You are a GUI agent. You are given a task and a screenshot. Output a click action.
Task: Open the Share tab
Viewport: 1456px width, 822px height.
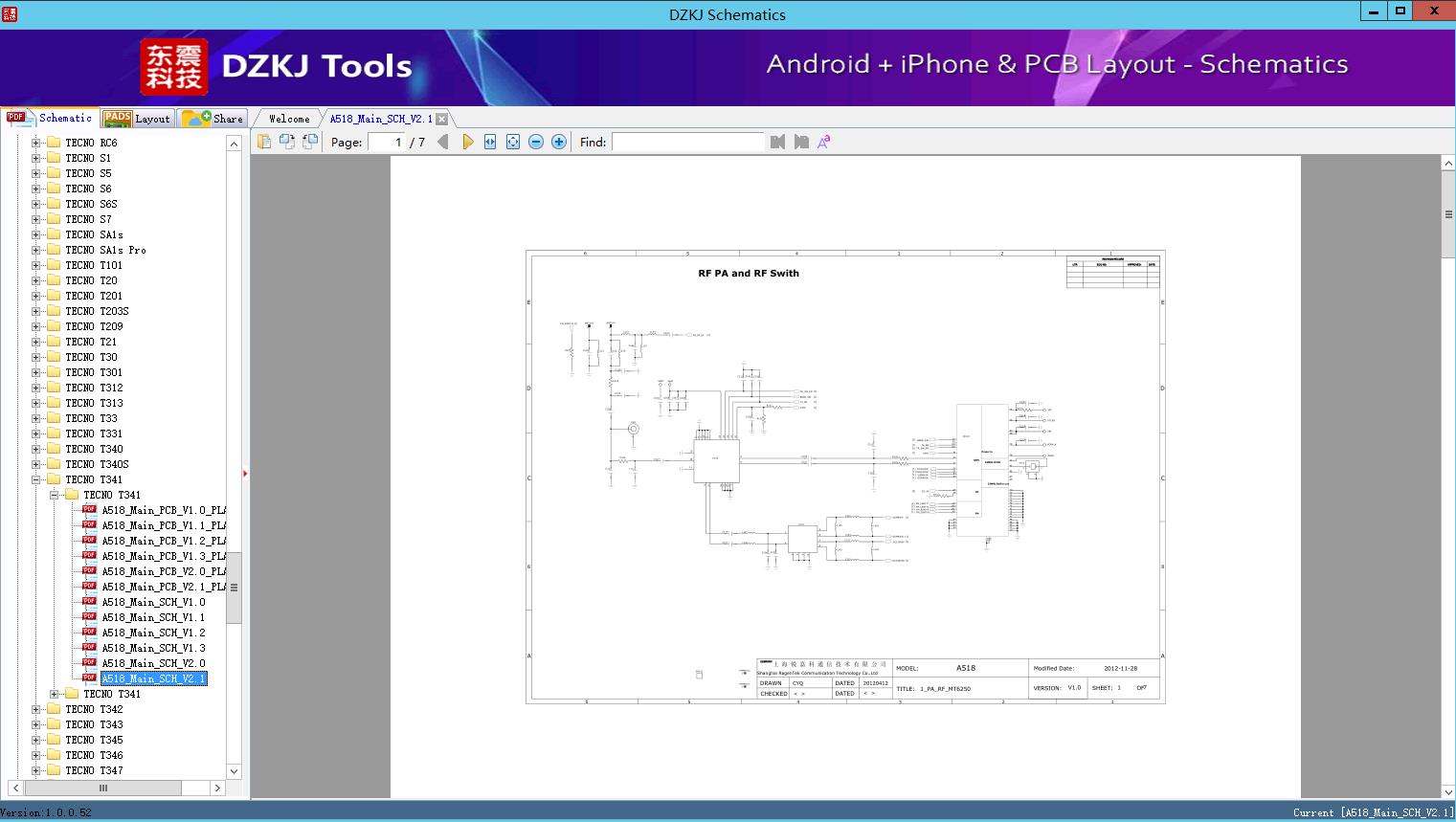coord(213,119)
